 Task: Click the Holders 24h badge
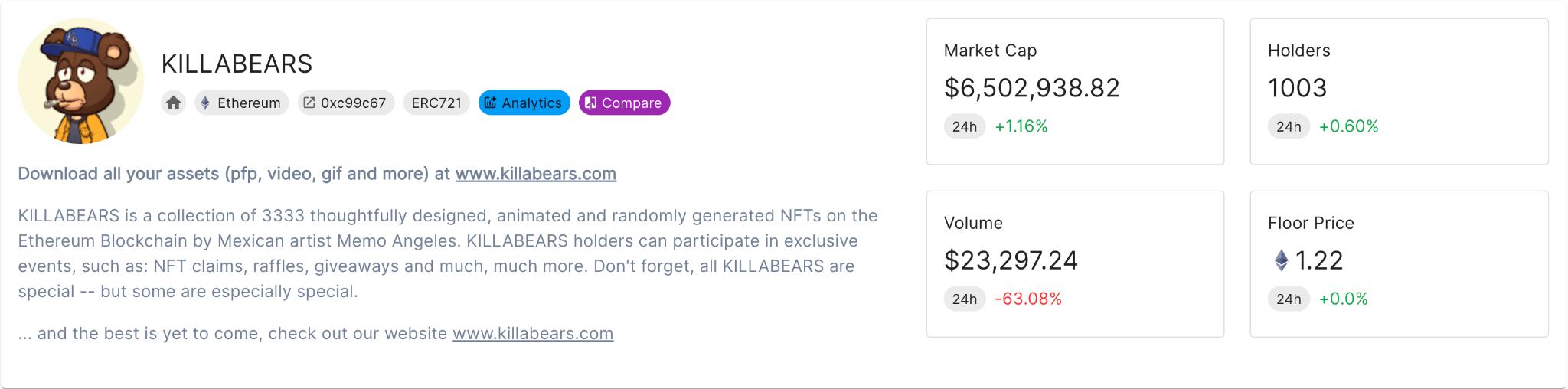[1289, 126]
